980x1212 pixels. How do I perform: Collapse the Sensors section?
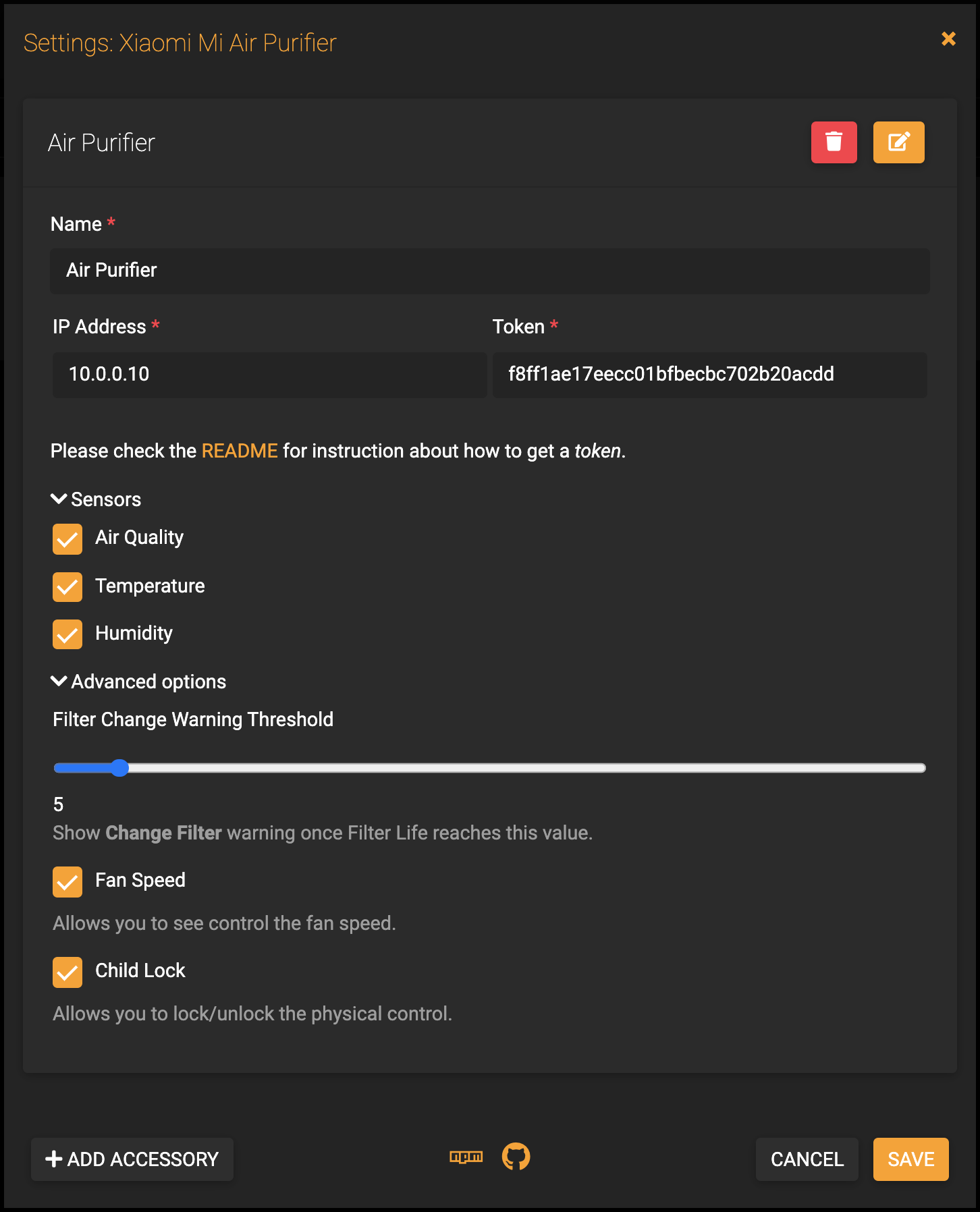[96, 499]
